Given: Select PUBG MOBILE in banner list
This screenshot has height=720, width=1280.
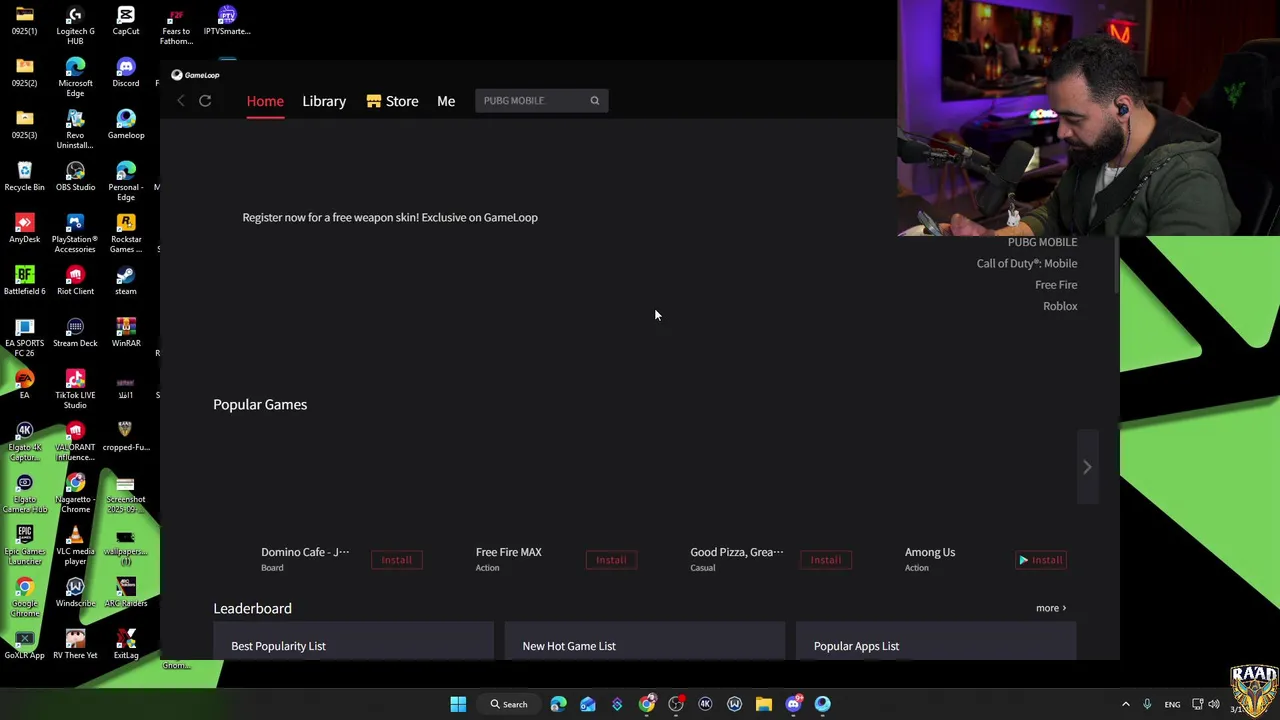Looking at the screenshot, I should pyautogui.click(x=1042, y=242).
